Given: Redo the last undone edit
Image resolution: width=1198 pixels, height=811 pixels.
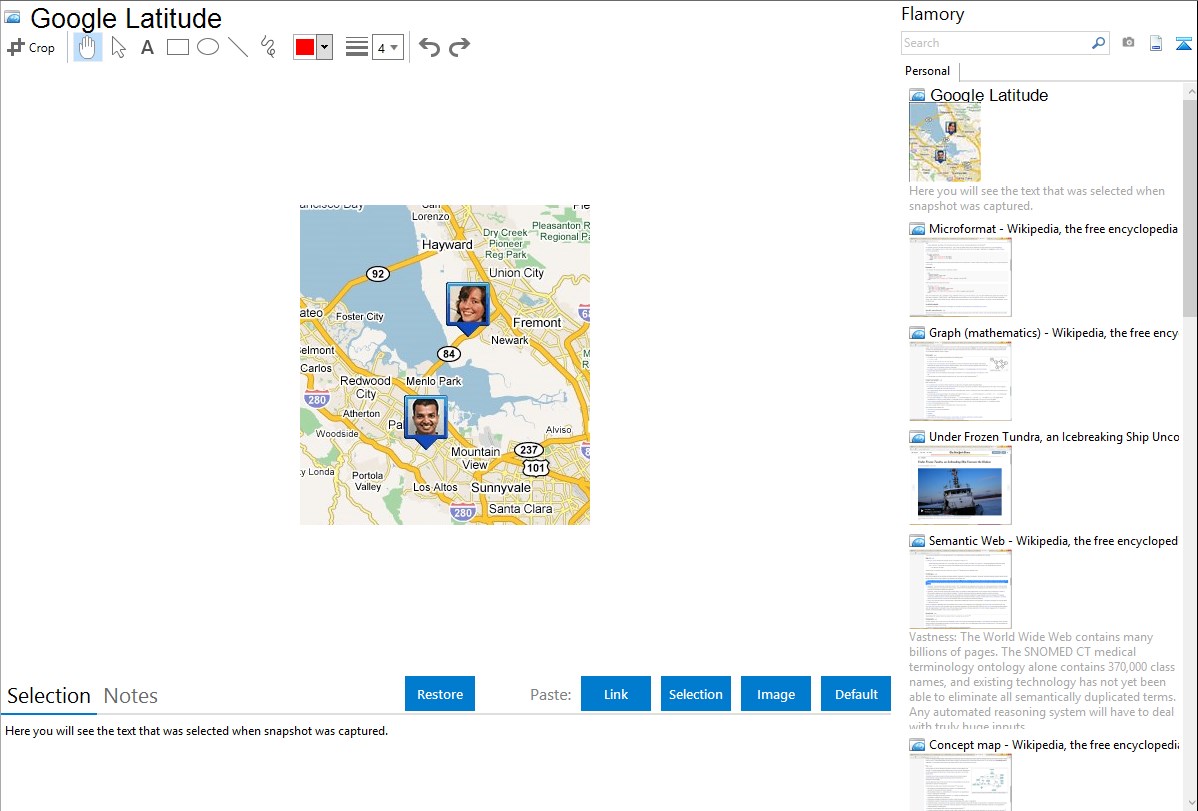Looking at the screenshot, I should point(459,47).
